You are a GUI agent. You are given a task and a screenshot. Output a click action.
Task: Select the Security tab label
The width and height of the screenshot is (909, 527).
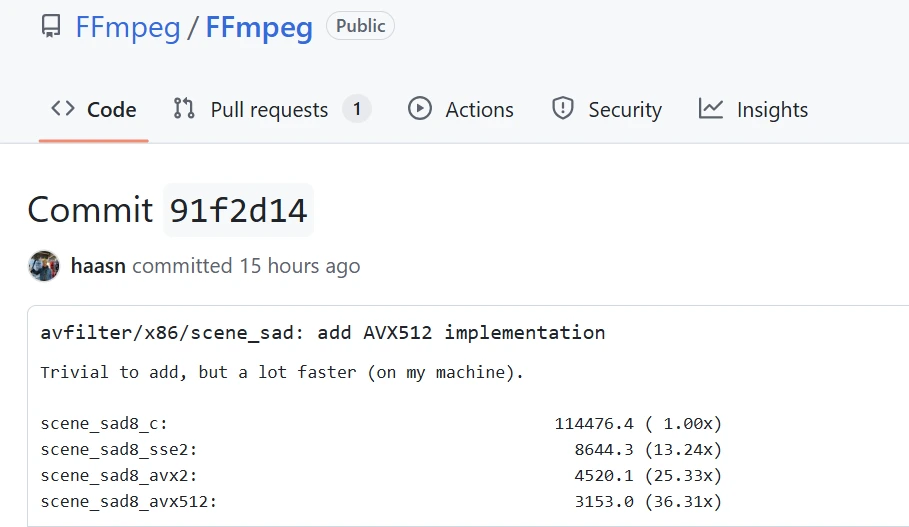point(625,110)
